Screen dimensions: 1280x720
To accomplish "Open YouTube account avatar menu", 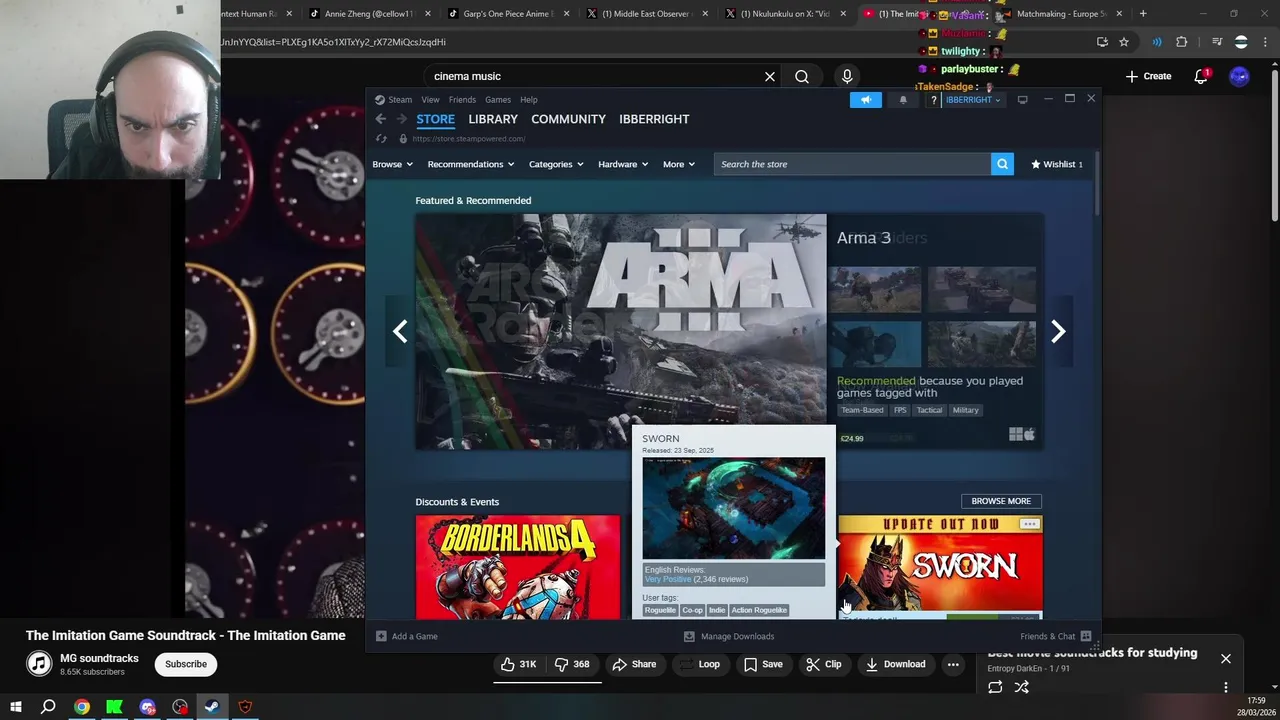I will (1239, 76).
